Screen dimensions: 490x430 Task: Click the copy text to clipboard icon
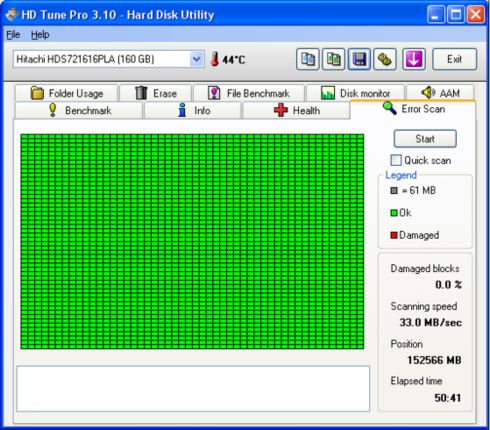coord(308,59)
